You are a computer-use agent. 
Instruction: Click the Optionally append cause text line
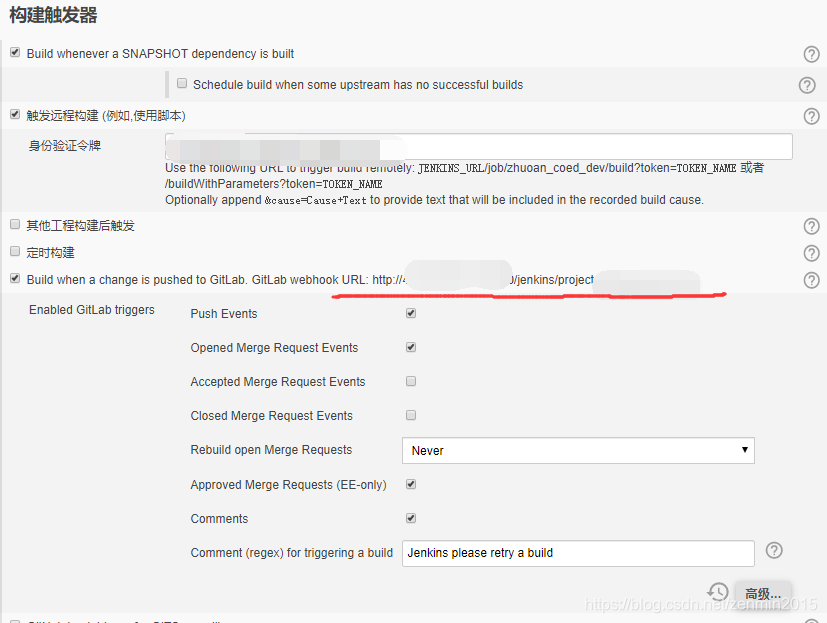(x=434, y=200)
